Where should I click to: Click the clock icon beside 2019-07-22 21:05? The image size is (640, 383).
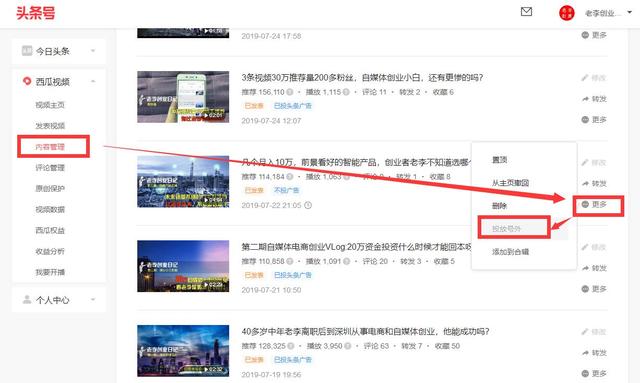[x=308, y=205]
